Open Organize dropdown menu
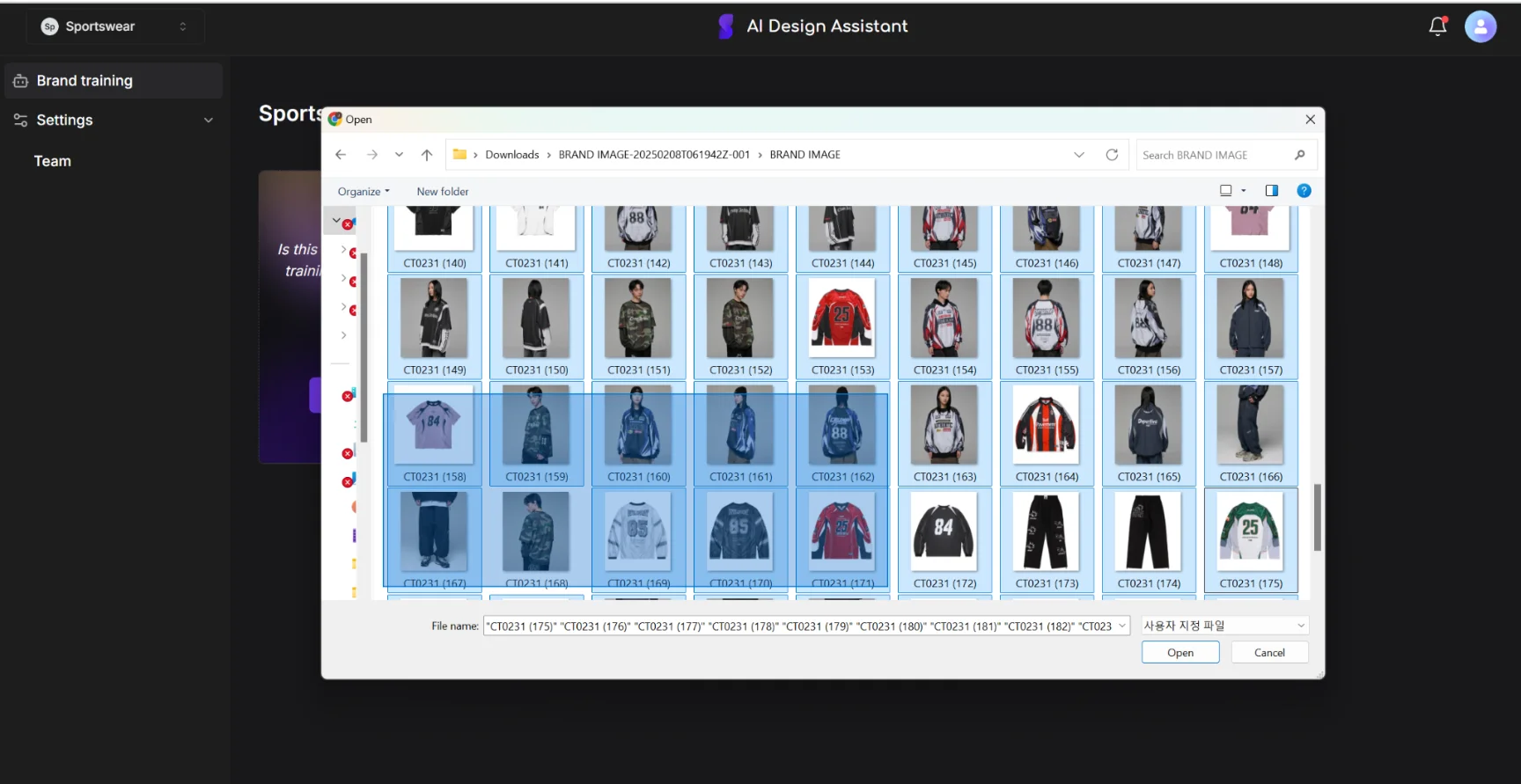The image size is (1521, 784). pyautogui.click(x=364, y=192)
